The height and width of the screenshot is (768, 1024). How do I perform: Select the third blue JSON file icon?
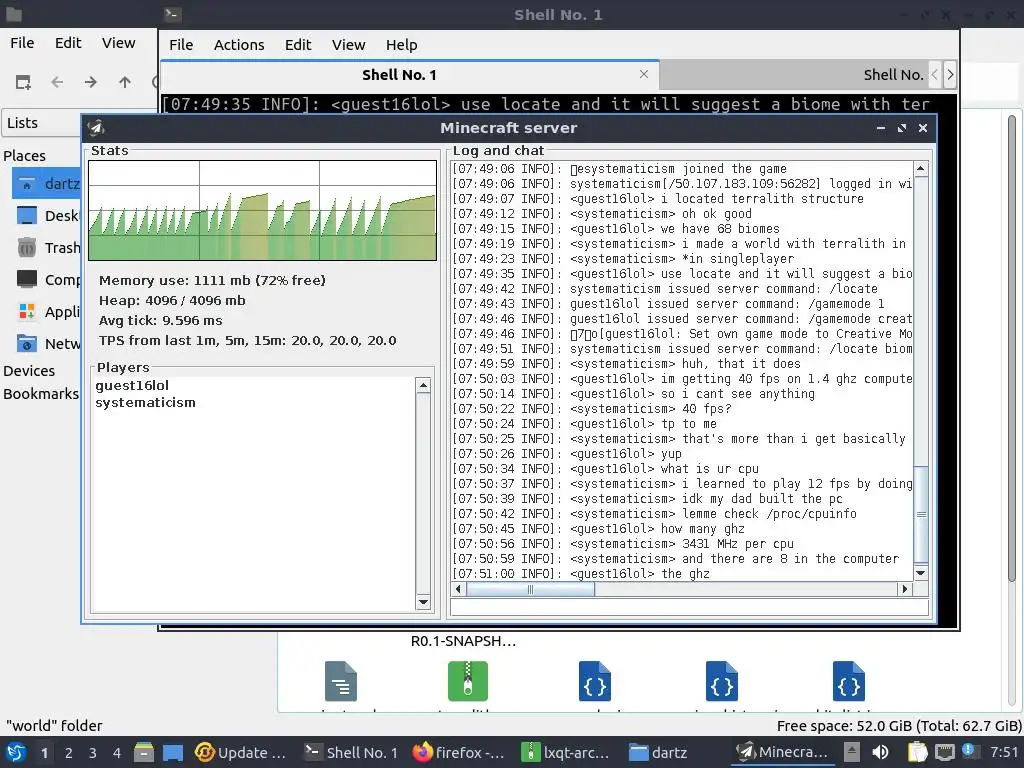849,681
